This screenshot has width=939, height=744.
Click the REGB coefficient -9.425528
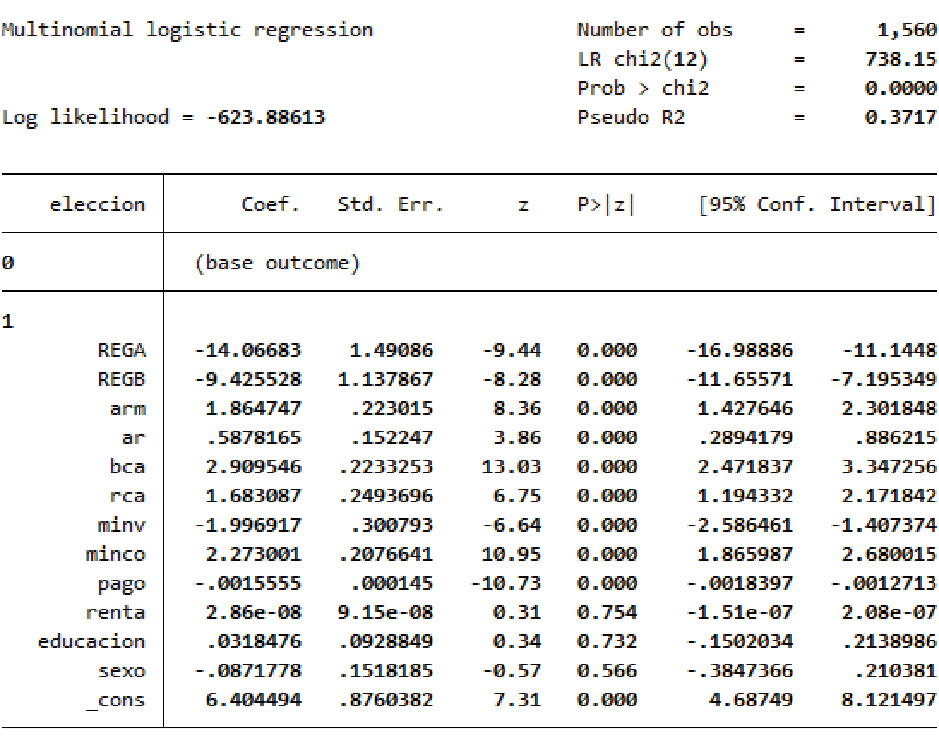pyautogui.click(x=247, y=379)
